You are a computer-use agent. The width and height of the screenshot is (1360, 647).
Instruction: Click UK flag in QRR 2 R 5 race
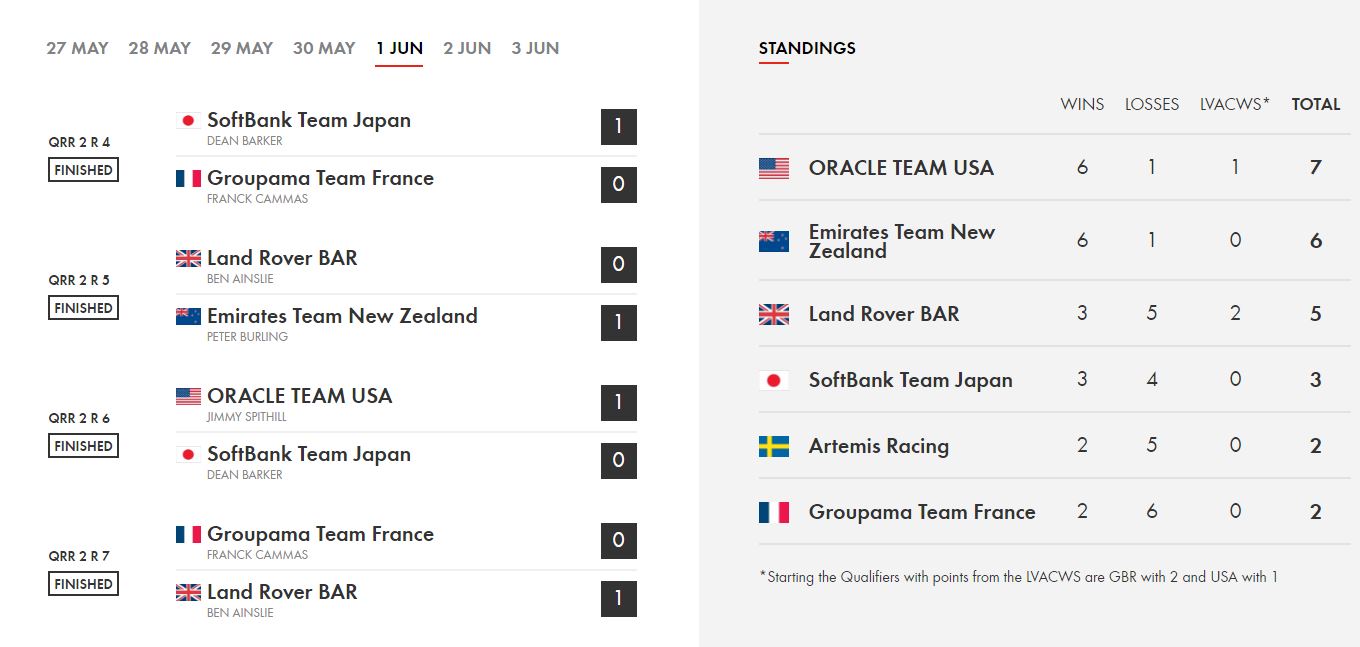pyautogui.click(x=188, y=258)
